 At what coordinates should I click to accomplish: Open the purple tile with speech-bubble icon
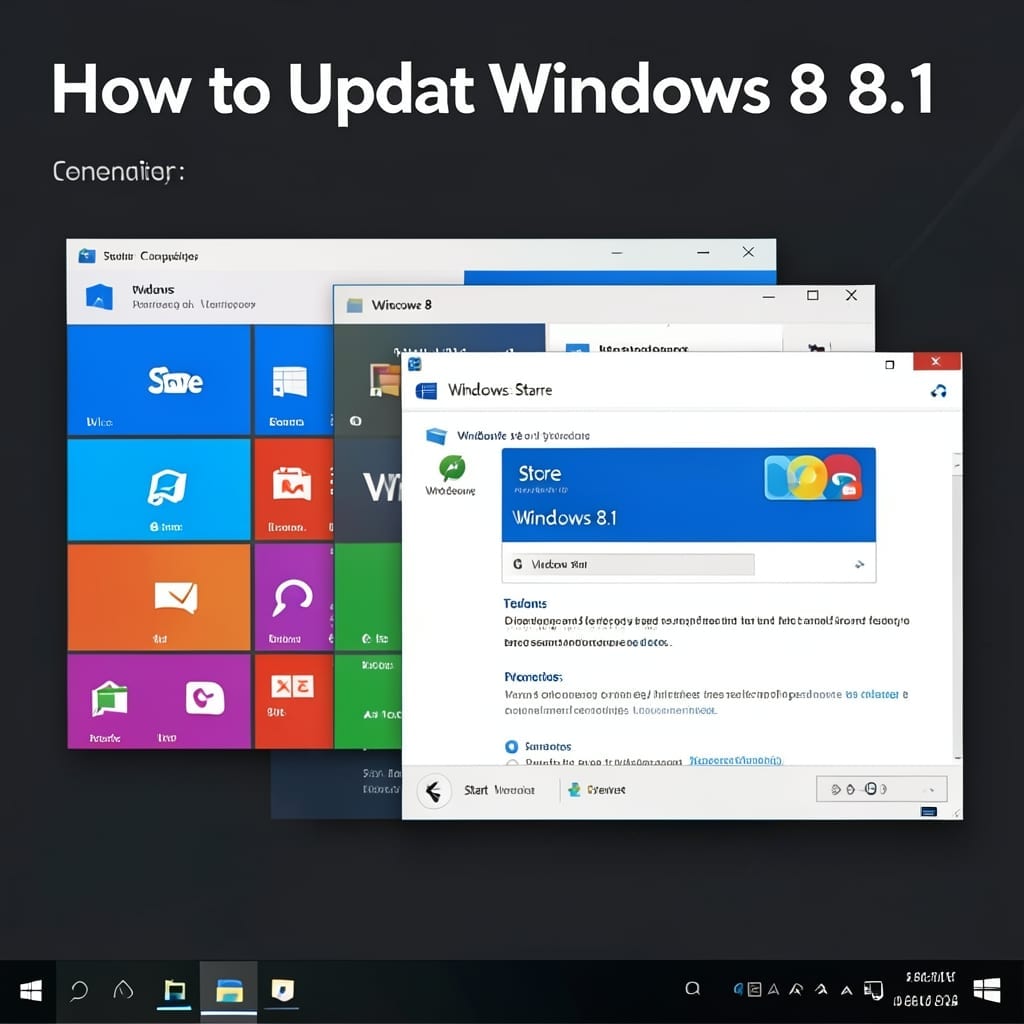[x=293, y=598]
